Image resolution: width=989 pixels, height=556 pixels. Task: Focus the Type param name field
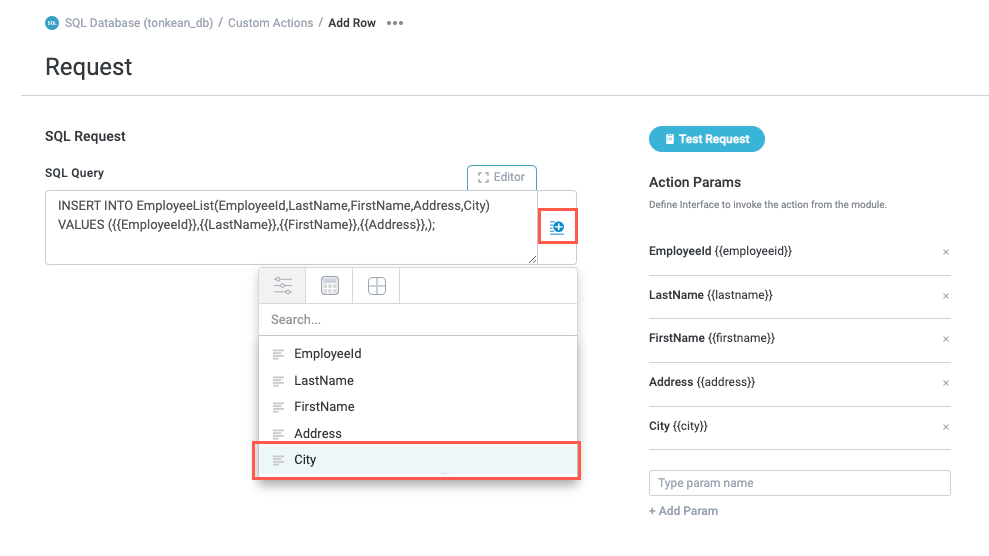(799, 483)
